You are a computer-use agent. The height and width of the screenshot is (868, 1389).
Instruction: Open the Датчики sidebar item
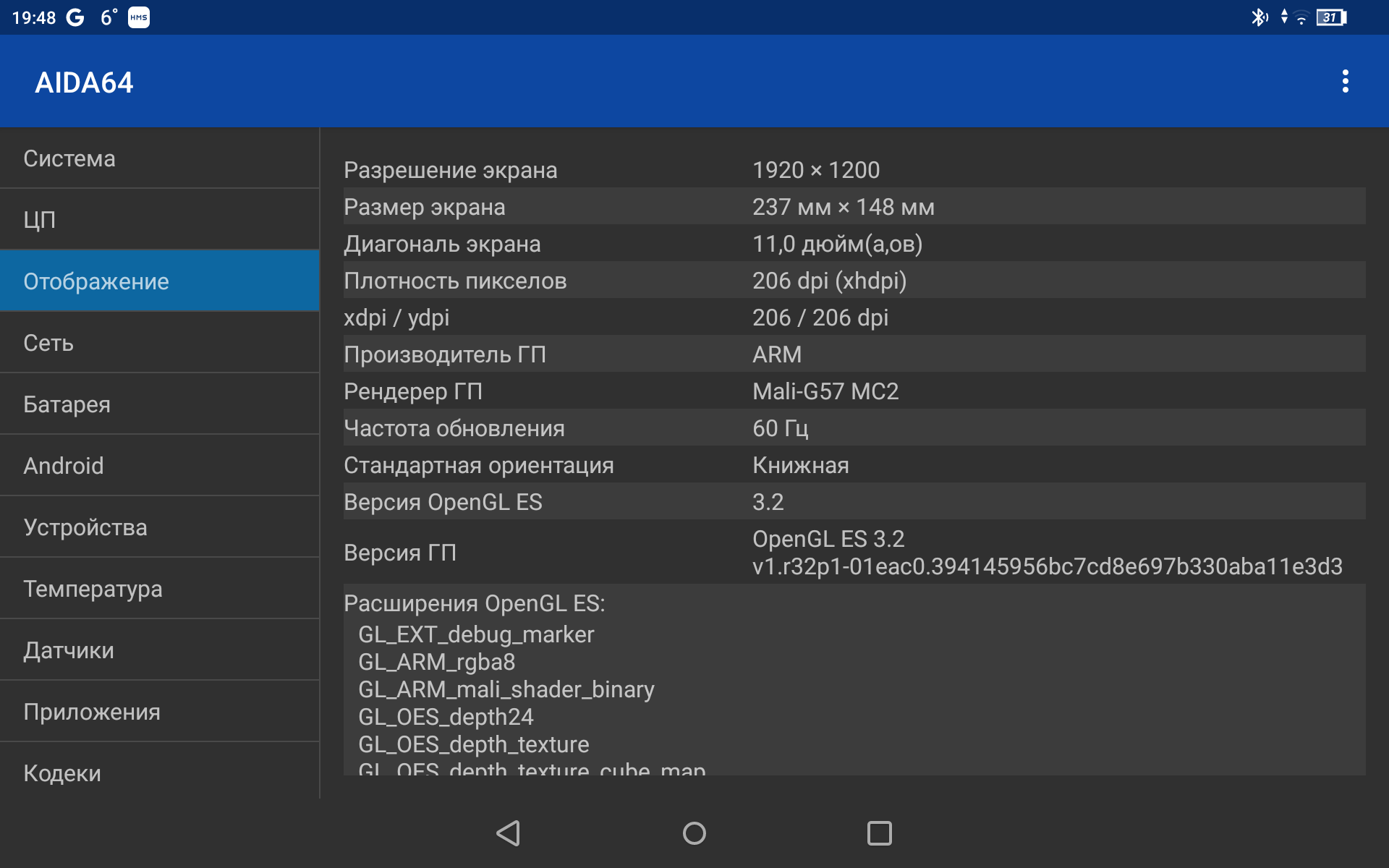tap(159, 650)
